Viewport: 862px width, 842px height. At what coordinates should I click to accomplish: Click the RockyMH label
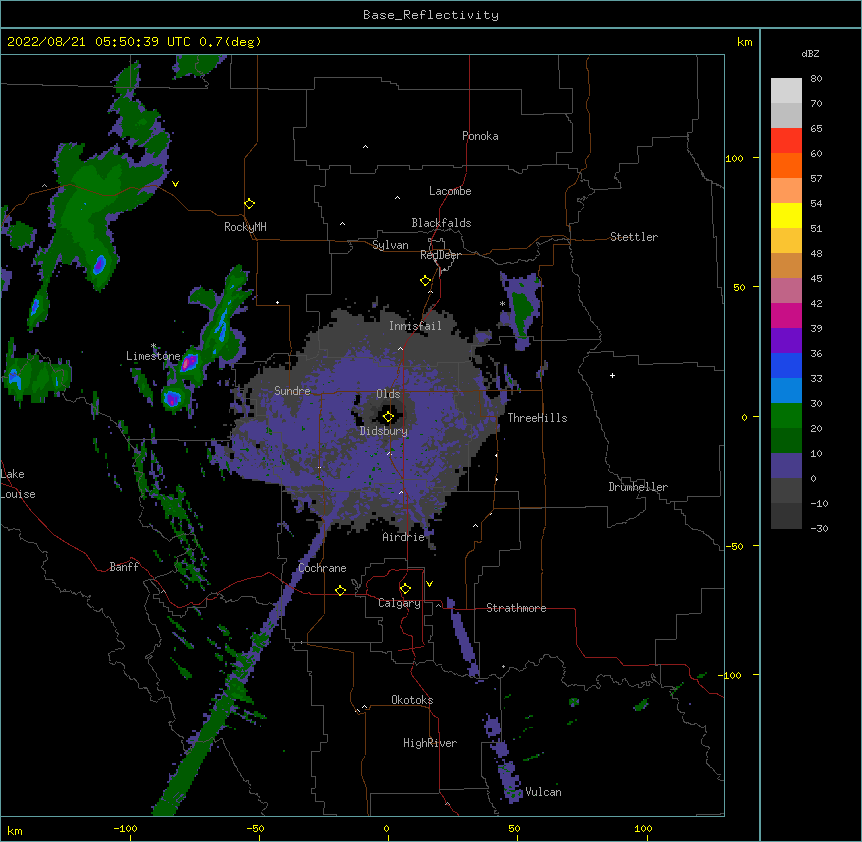click(245, 227)
